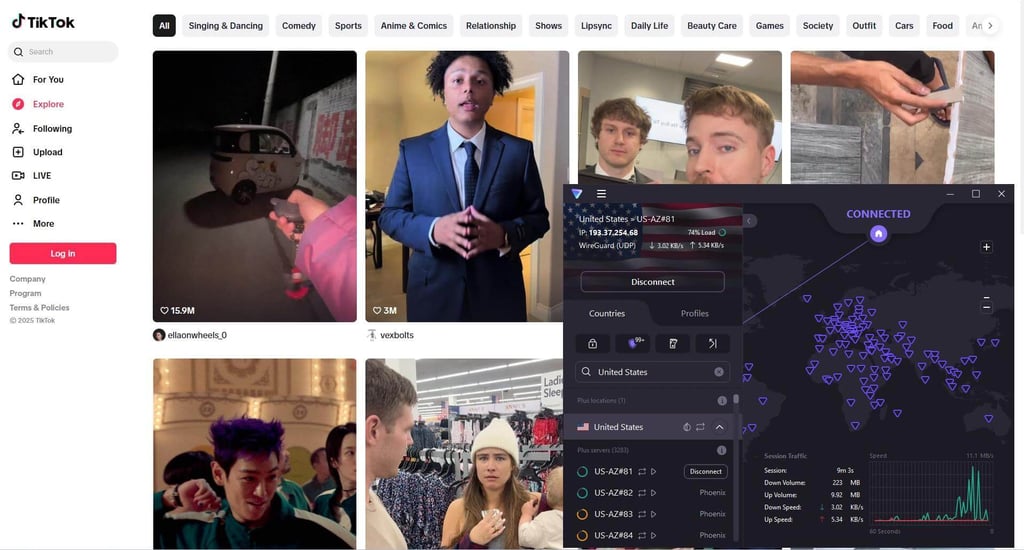
Task: Toggle Secure Core lock icon in VPN
Action: point(592,344)
